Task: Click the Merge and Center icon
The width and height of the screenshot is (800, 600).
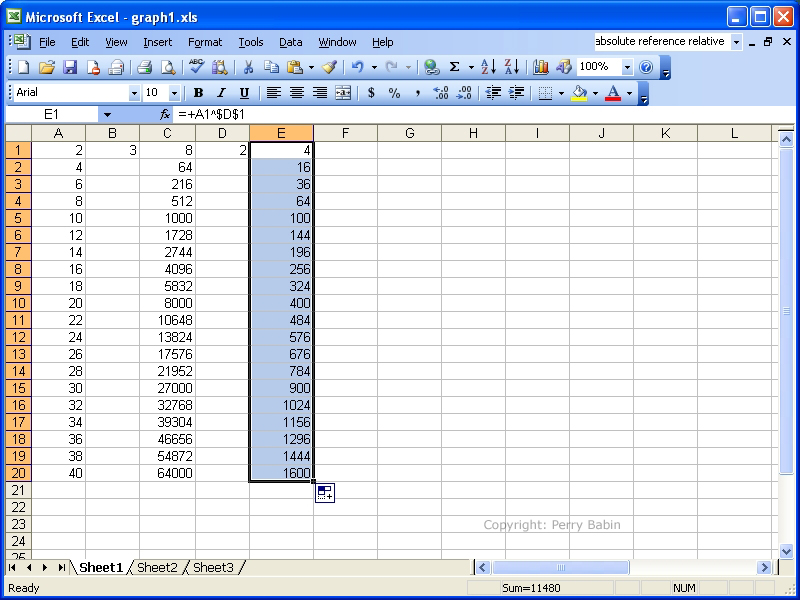Action: tap(343, 93)
